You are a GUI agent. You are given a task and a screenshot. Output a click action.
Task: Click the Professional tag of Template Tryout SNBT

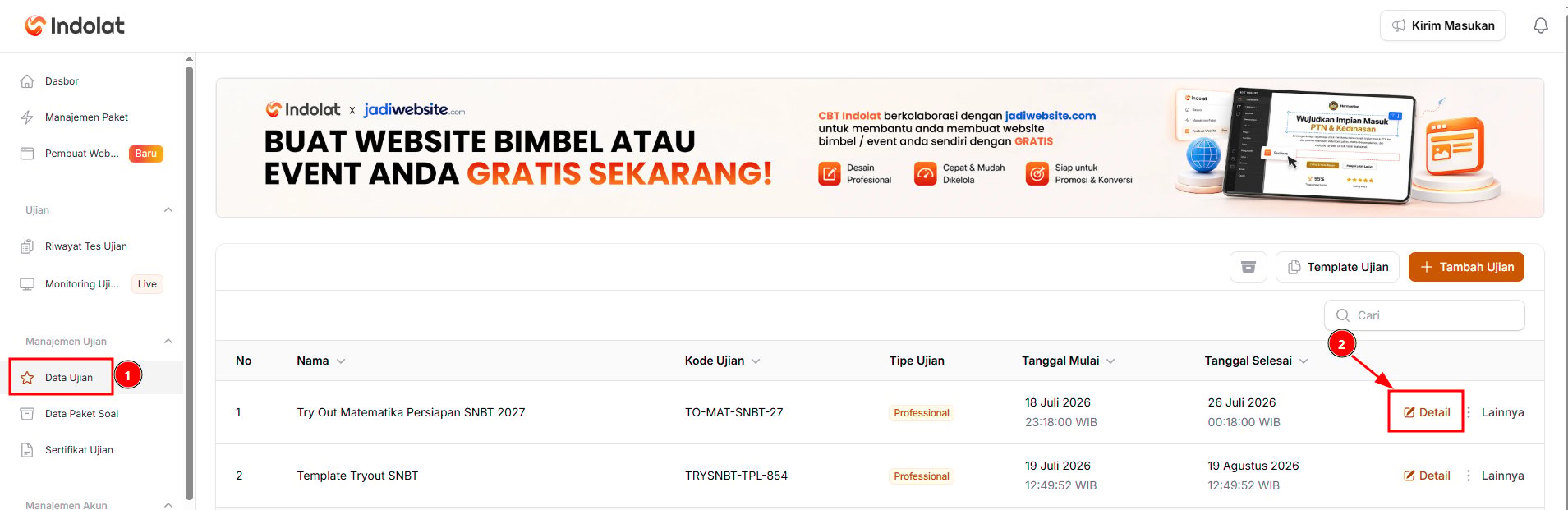tap(922, 476)
